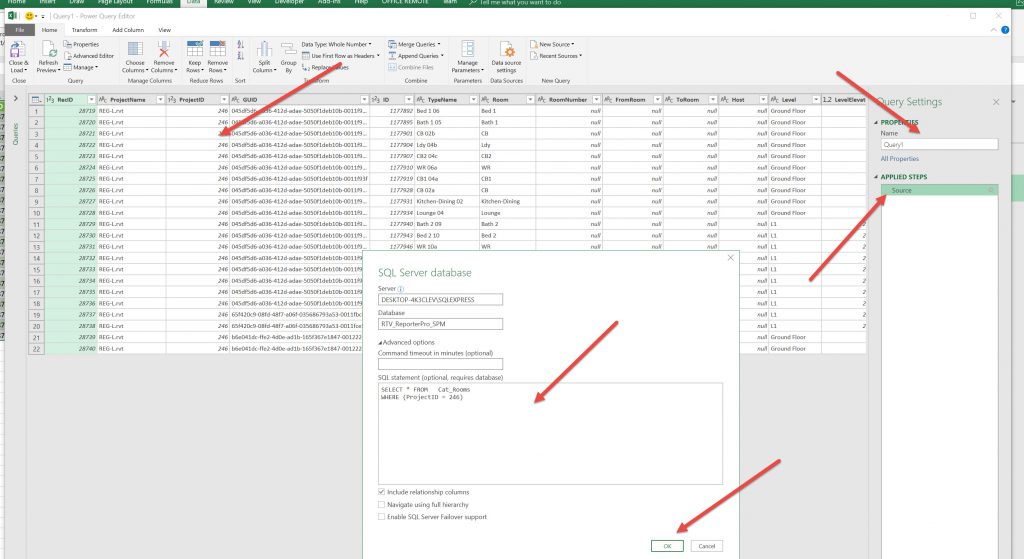1024x559 pixels.
Task: Click the Server name input field
Action: [440, 299]
